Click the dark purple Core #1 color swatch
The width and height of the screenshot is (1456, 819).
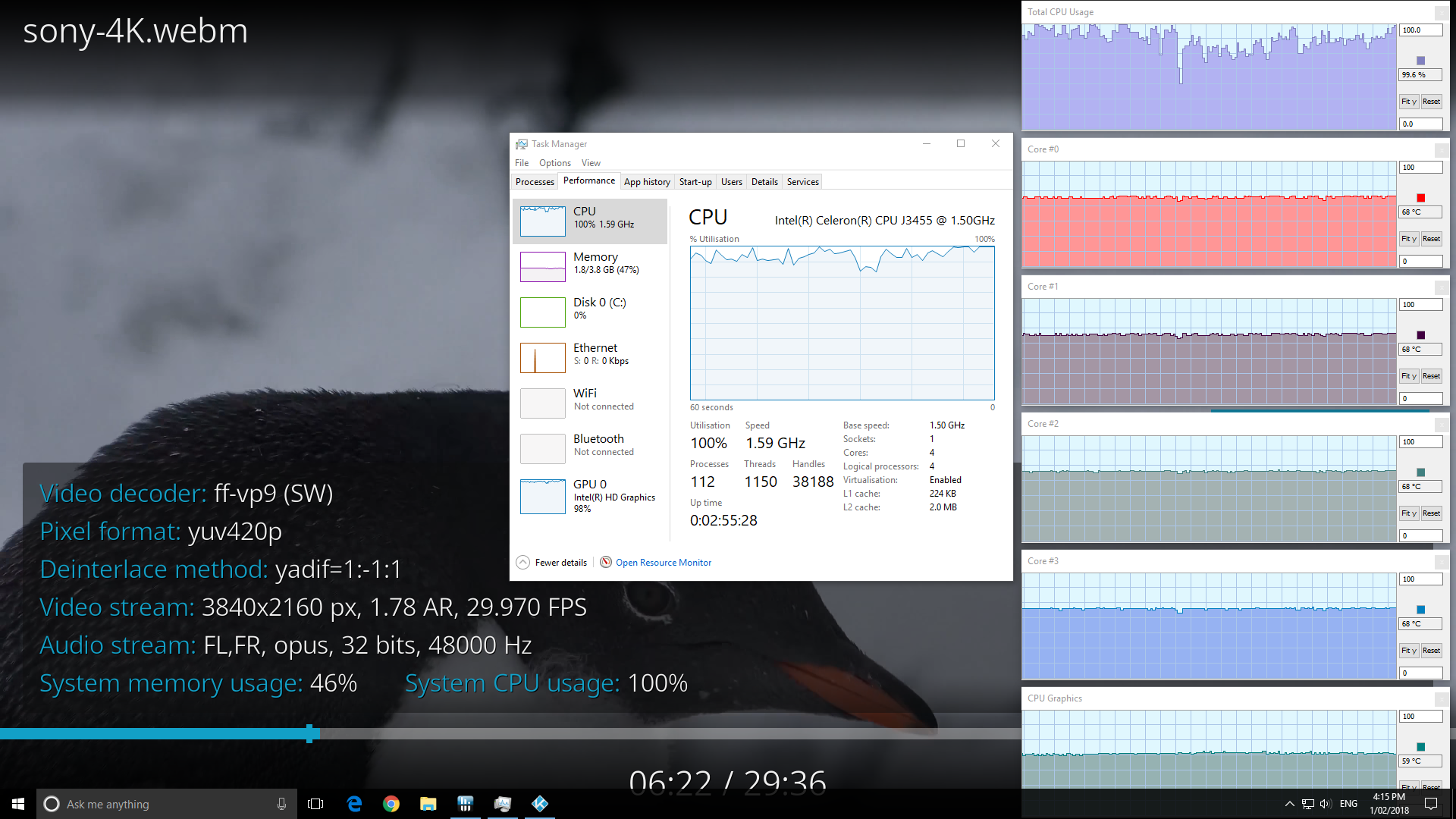1421,335
